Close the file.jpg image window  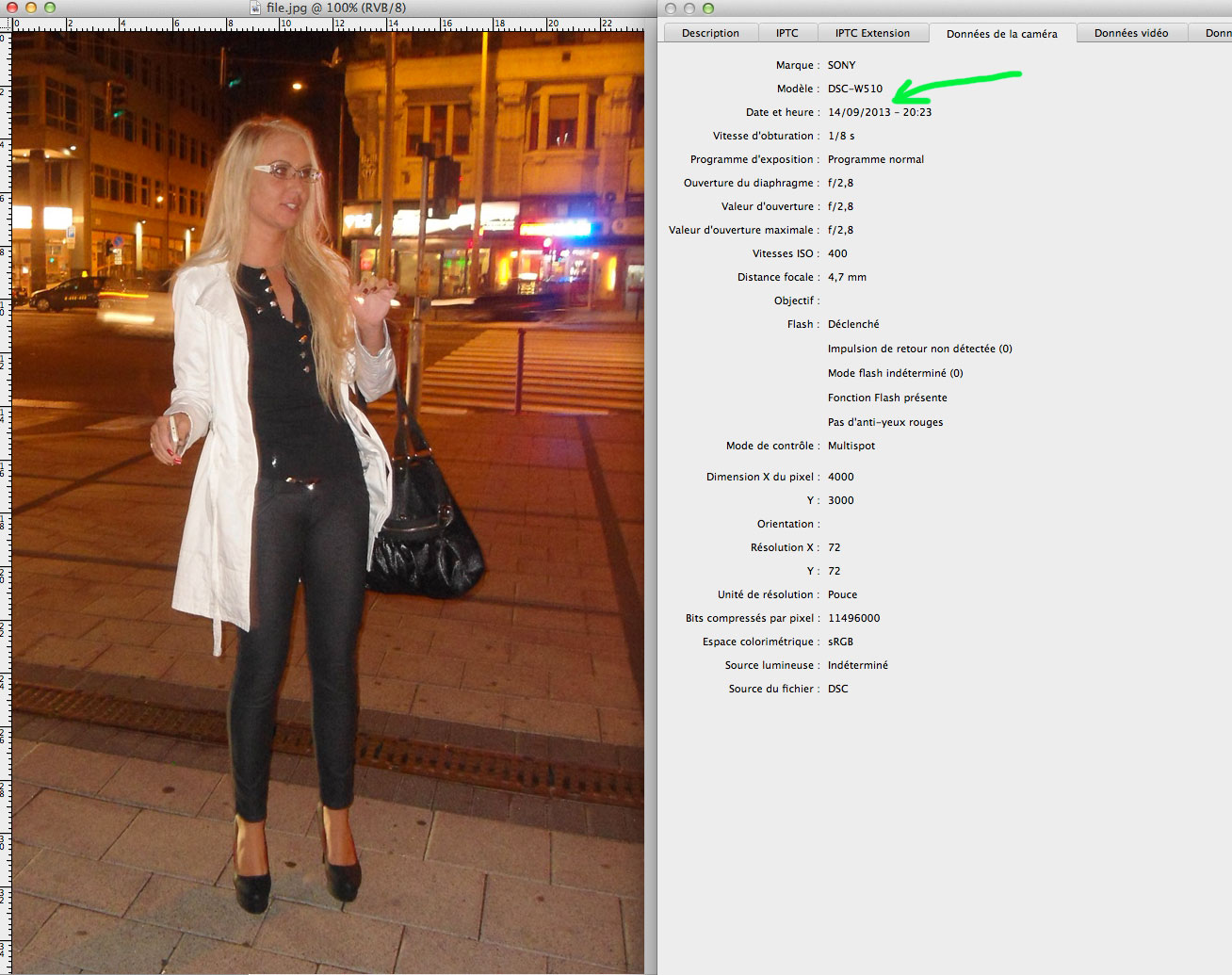[x=11, y=8]
